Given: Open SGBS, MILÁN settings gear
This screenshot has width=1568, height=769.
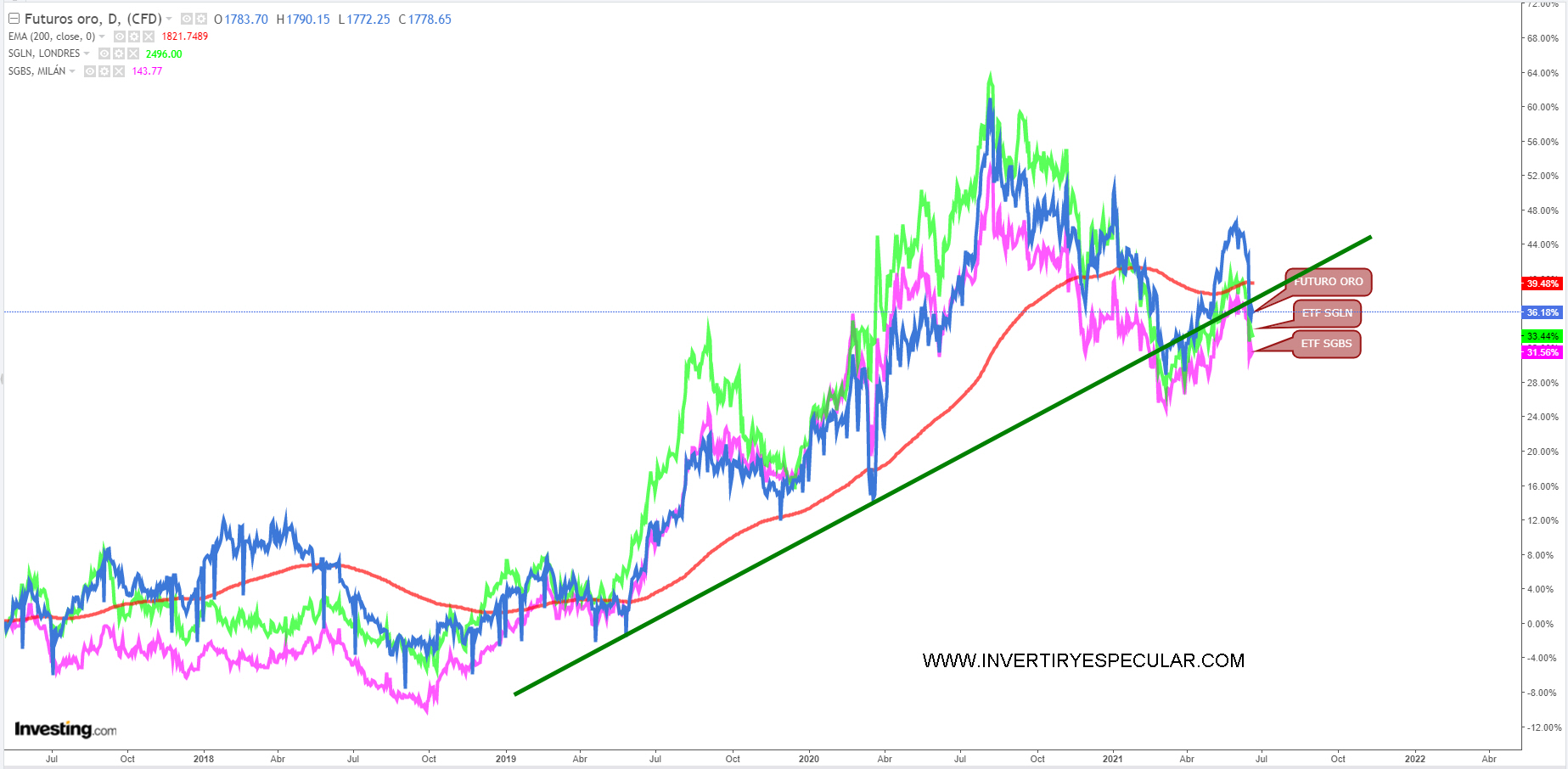Looking at the screenshot, I should tap(104, 71).
